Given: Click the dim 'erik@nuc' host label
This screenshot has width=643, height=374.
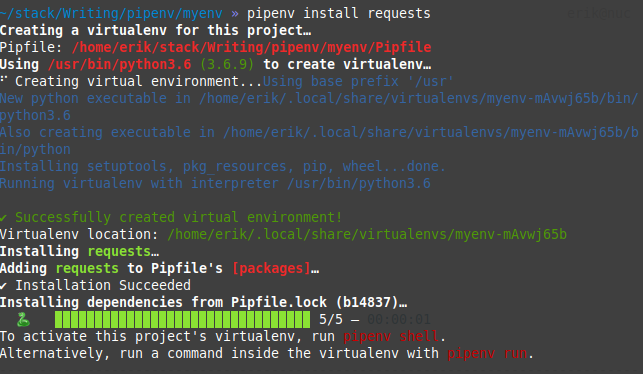Looking at the screenshot, I should point(599,14).
